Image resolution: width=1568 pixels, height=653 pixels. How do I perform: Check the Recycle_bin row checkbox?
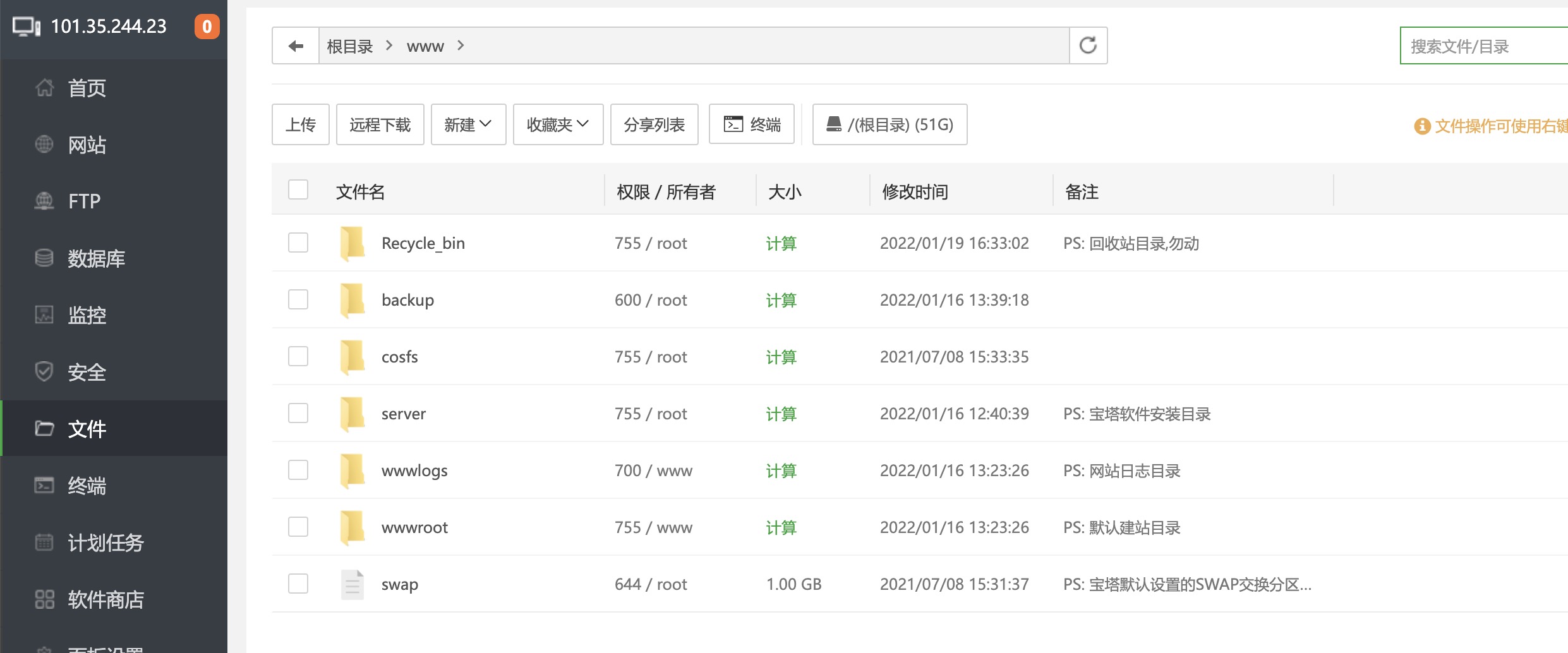(298, 243)
